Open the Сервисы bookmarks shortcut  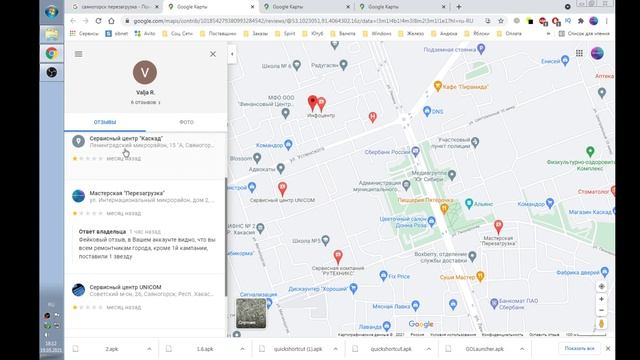click(84, 33)
